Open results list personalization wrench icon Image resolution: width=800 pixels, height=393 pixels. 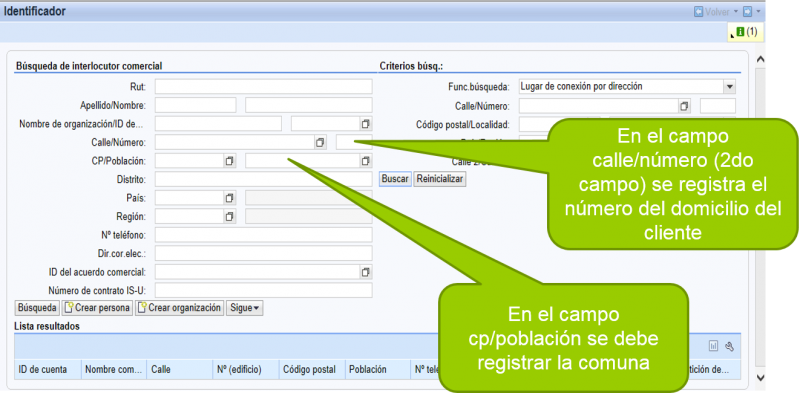tap(729, 347)
